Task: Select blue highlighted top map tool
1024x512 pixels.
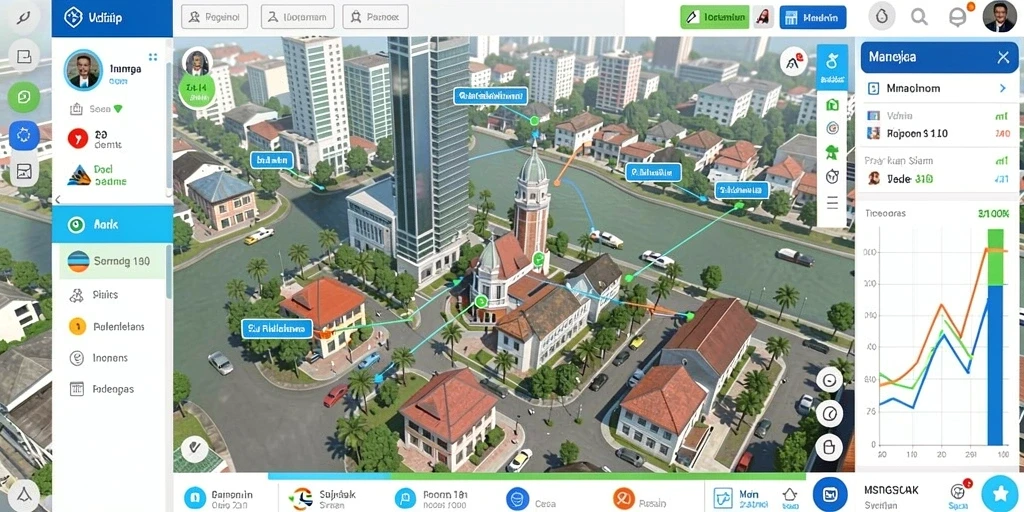Action: pyautogui.click(x=832, y=67)
